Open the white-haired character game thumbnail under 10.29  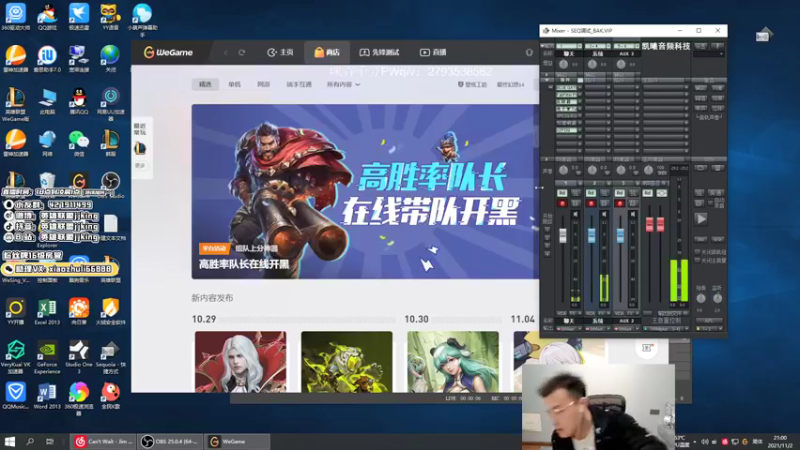240,362
